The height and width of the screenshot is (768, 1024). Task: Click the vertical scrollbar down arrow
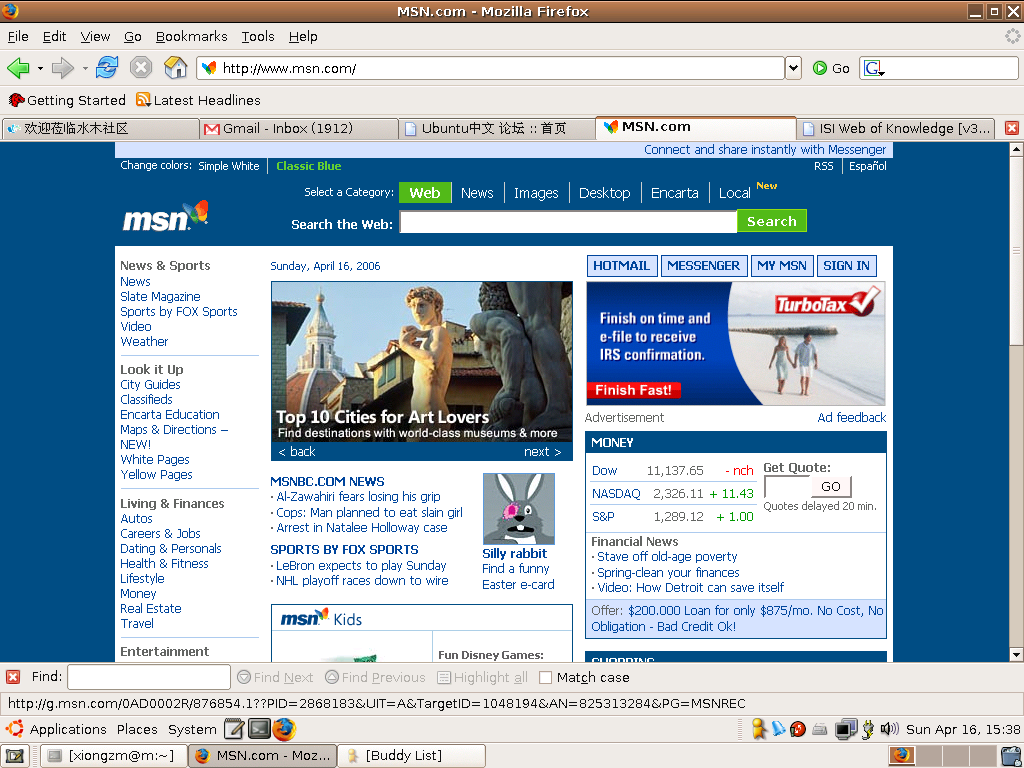(1016, 654)
